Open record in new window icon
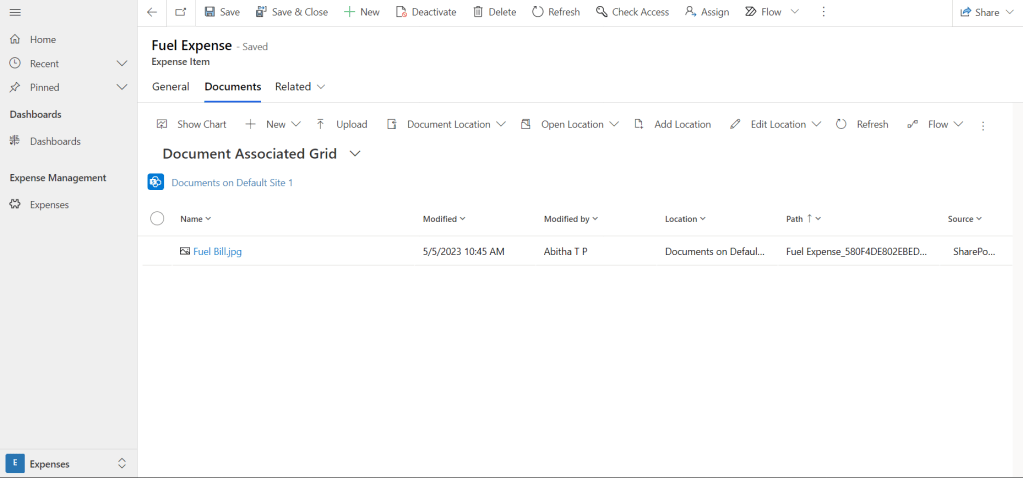This screenshot has width=1023, height=478. (x=180, y=12)
